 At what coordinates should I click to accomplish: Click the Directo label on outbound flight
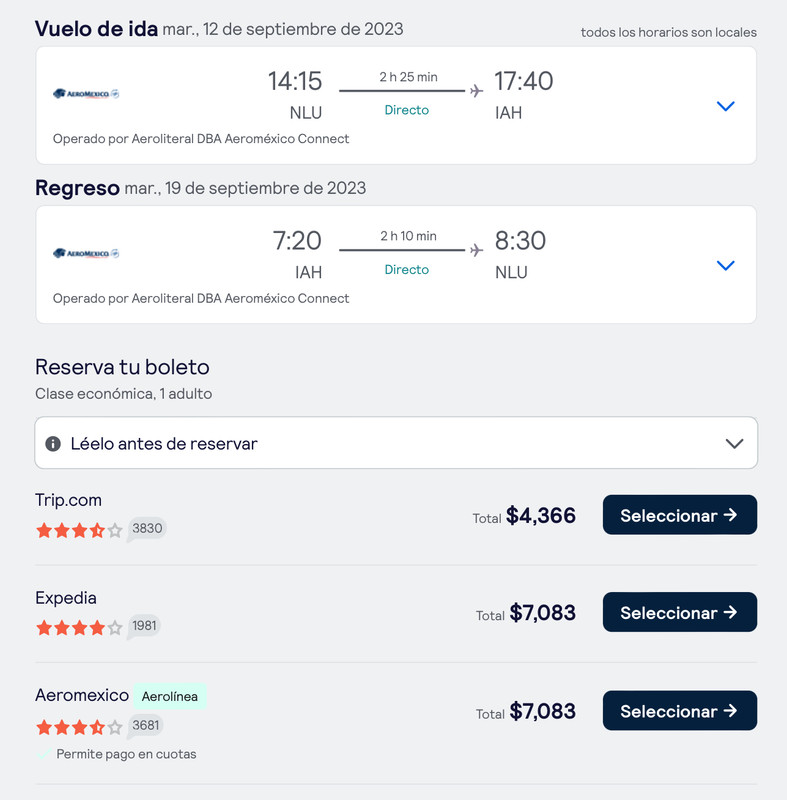[407, 110]
